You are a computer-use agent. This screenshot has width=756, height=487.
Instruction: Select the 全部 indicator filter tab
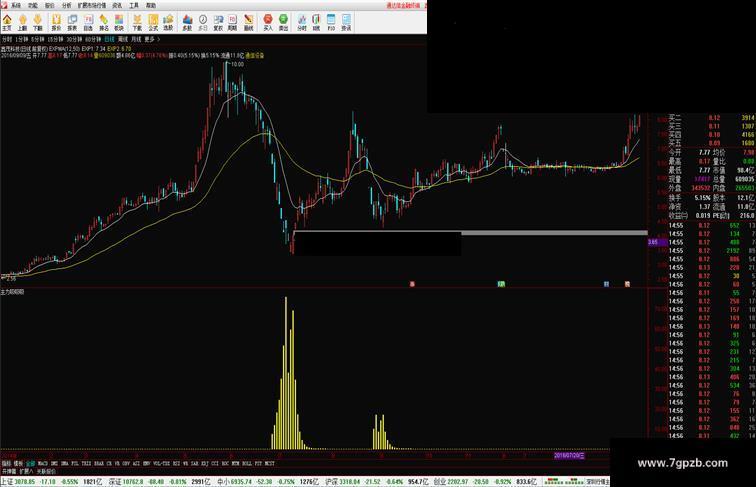(30, 463)
